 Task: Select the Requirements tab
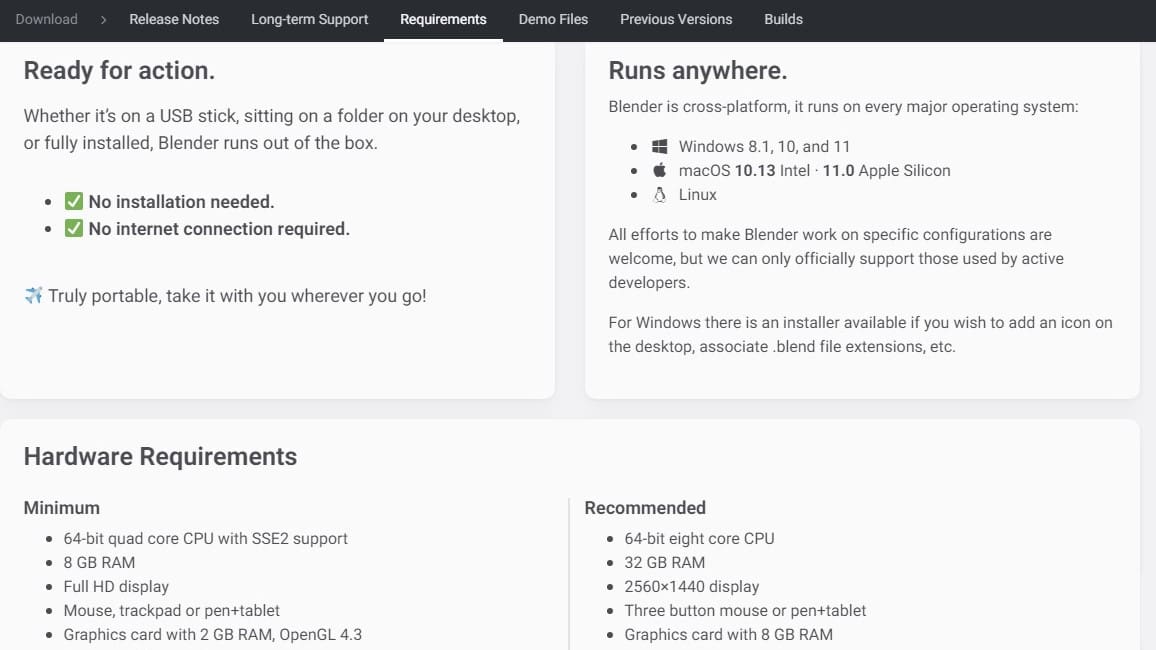(443, 19)
